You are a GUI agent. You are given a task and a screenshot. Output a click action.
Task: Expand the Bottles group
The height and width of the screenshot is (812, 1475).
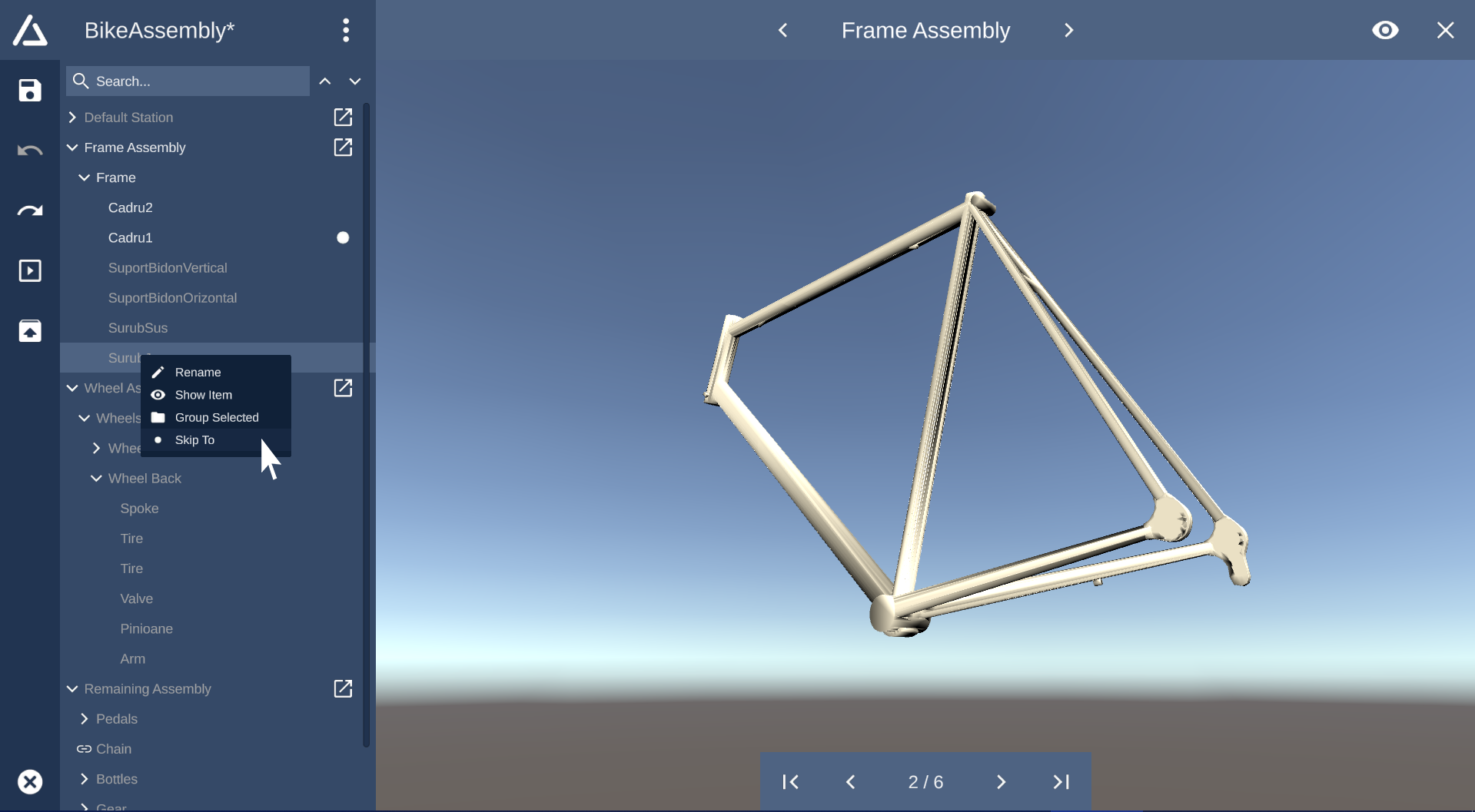tap(85, 779)
